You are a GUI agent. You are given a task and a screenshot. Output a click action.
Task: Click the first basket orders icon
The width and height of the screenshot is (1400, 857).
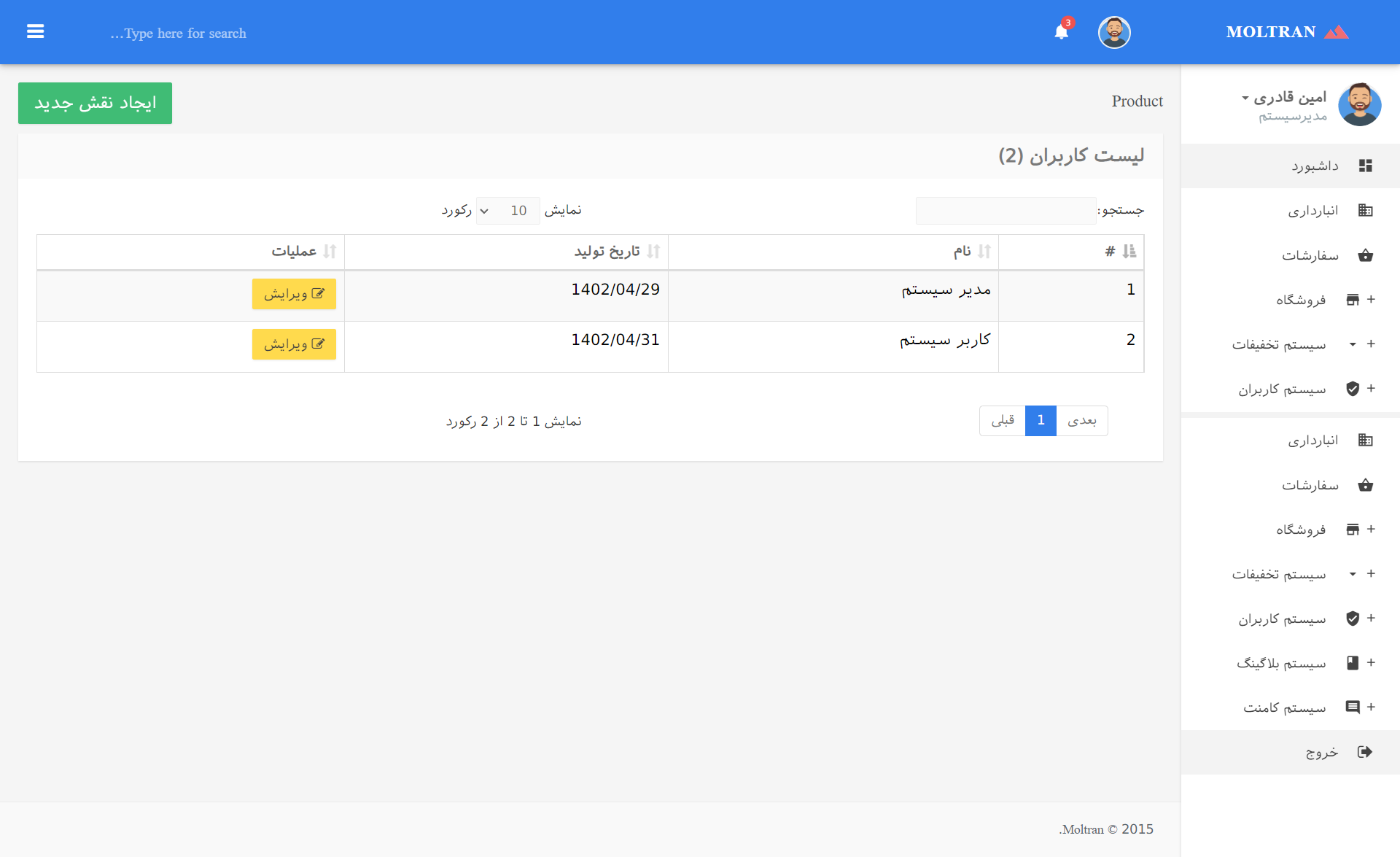tap(1365, 255)
